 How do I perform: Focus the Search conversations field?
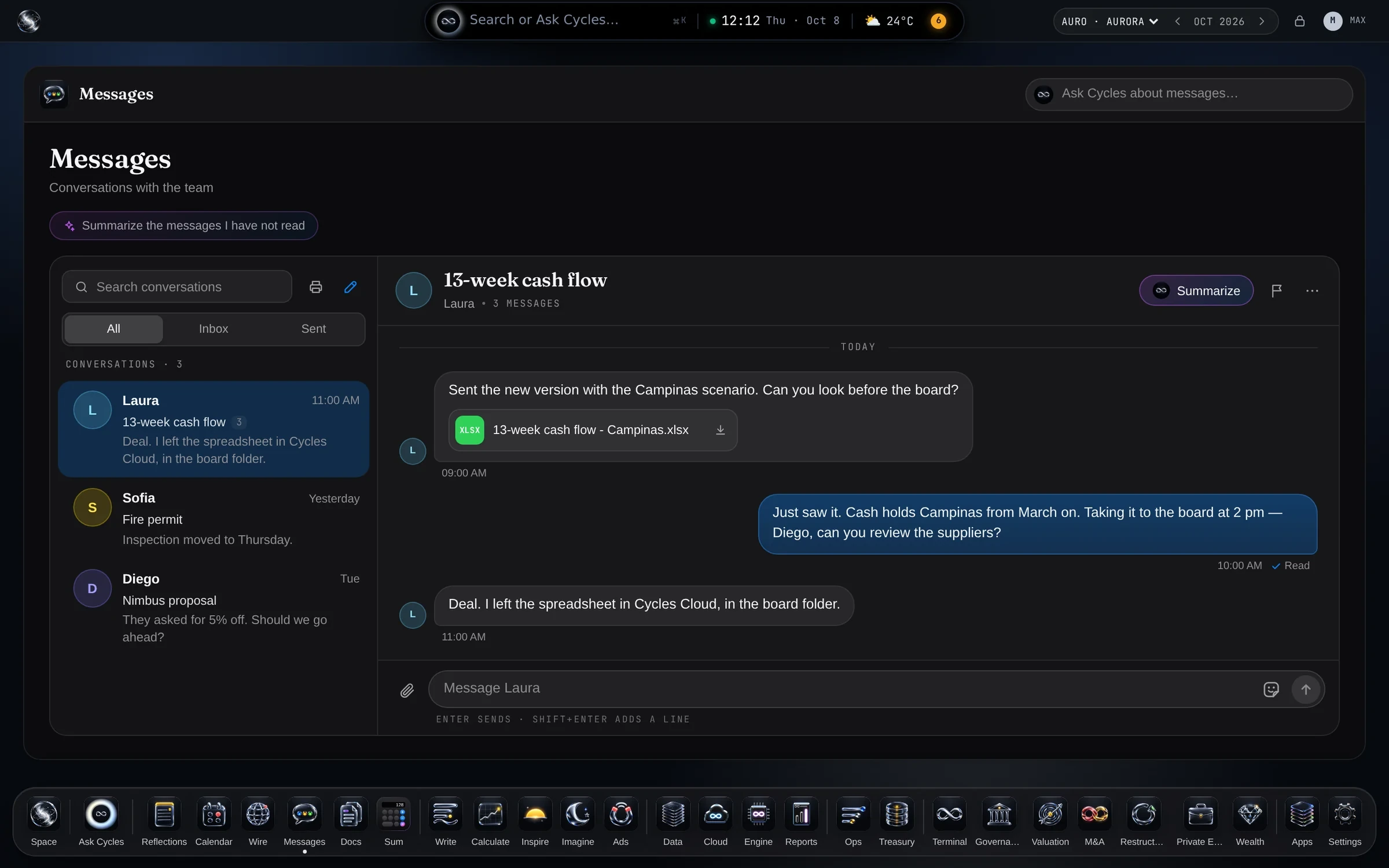coord(177,287)
